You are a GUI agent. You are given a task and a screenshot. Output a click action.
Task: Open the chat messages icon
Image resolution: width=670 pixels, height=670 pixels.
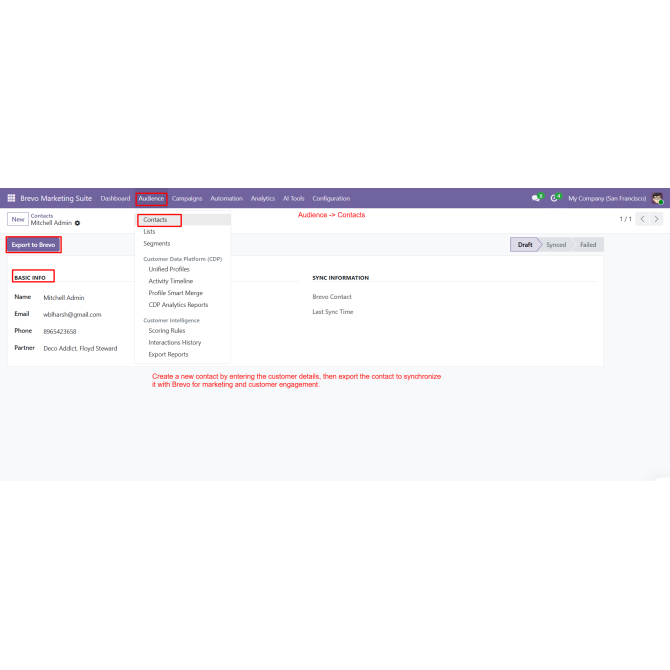tap(537, 198)
